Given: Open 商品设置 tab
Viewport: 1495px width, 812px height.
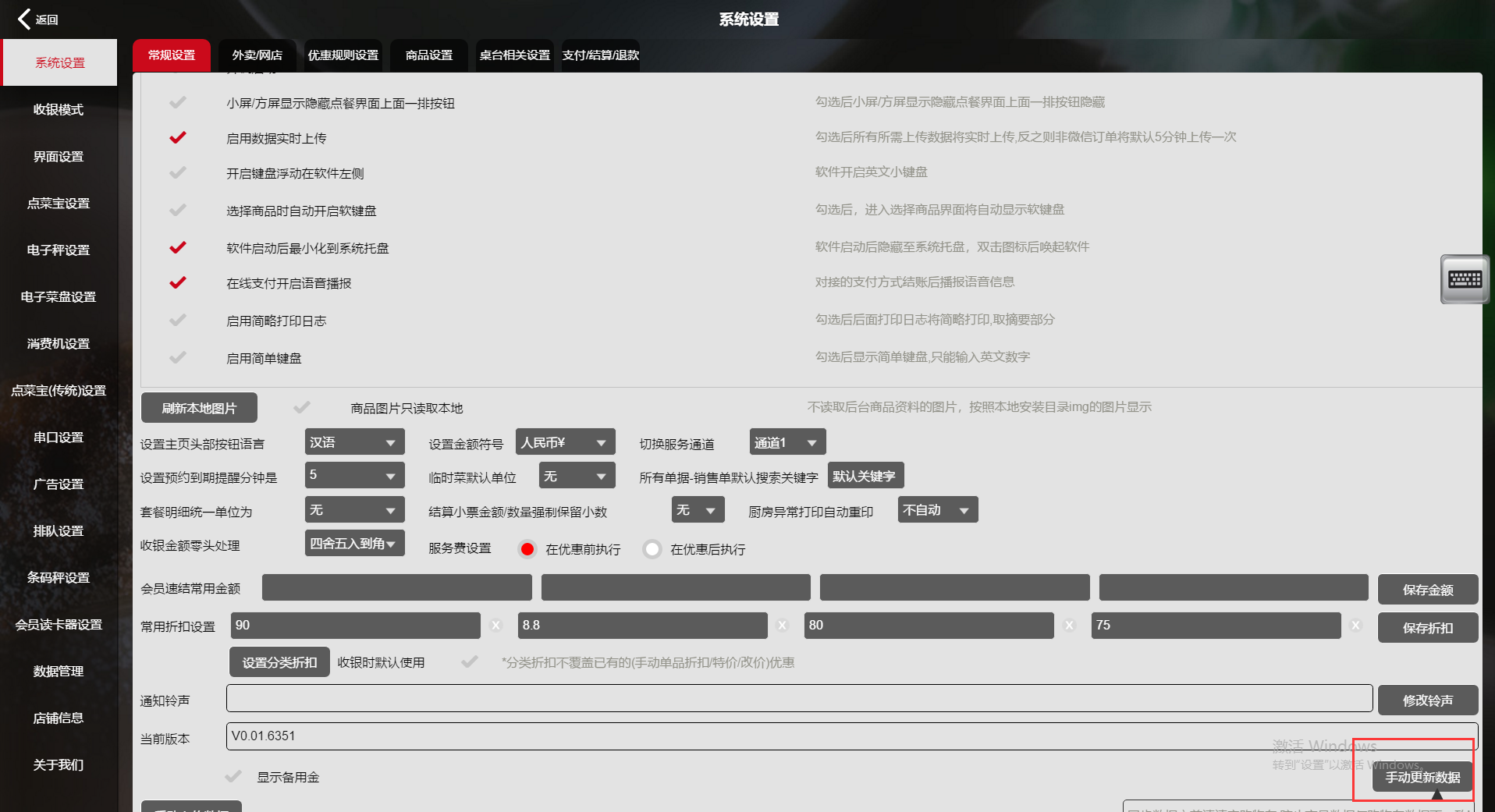Looking at the screenshot, I should point(428,55).
